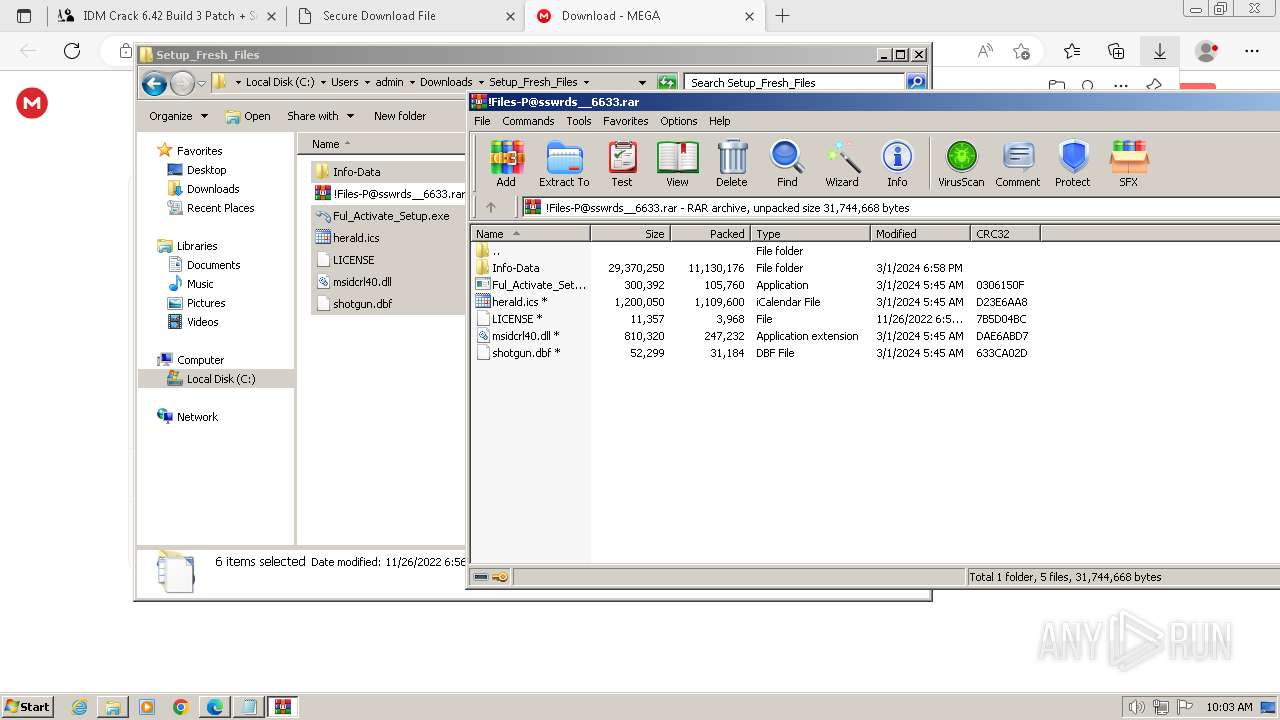The width and height of the screenshot is (1280, 720).
Task: Open the Organize dropdown
Action: [178, 116]
